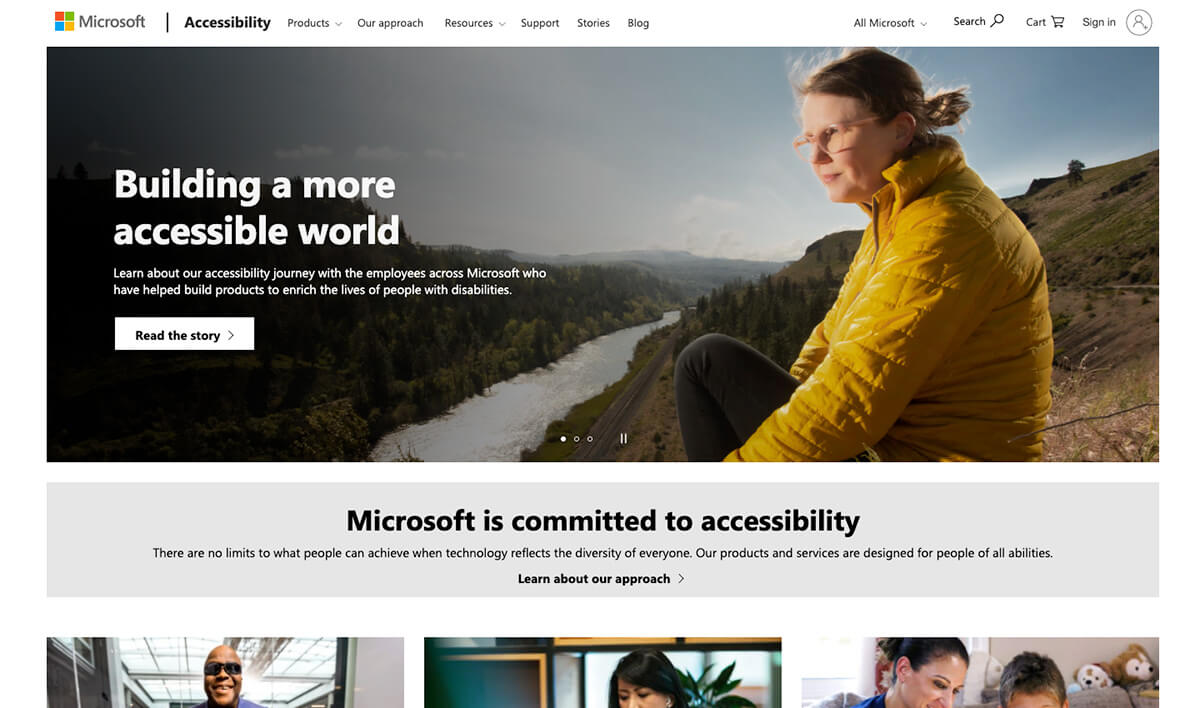Open the Stories nav item
The width and height of the screenshot is (1200, 708).
tap(593, 23)
